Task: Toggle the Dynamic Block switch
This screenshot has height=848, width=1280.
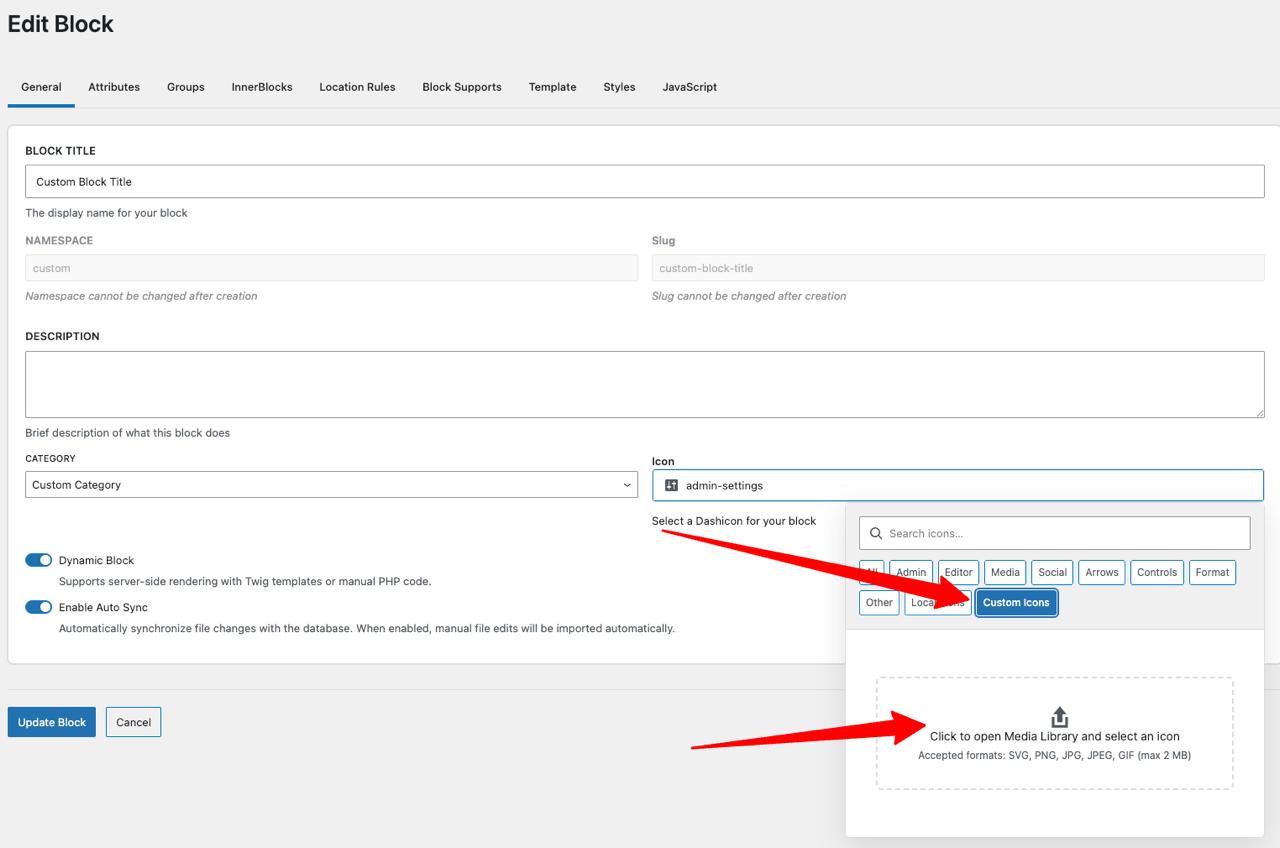Action: pyautogui.click(x=38, y=560)
